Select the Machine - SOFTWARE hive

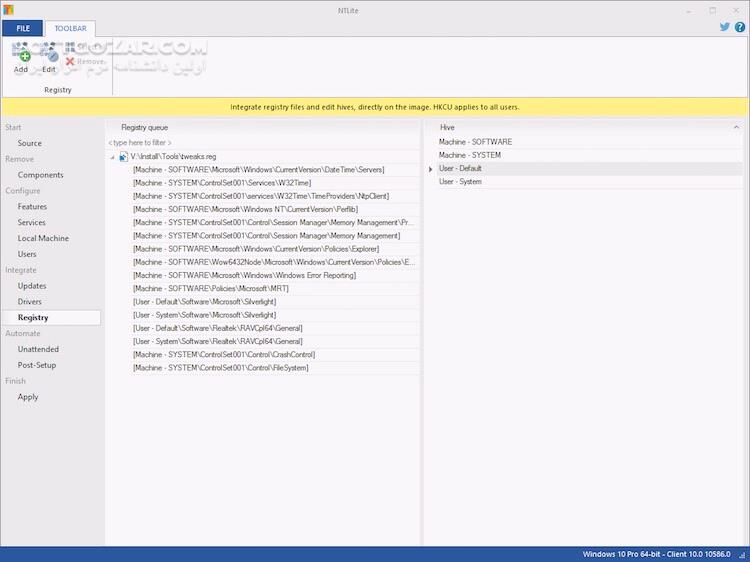coord(475,142)
